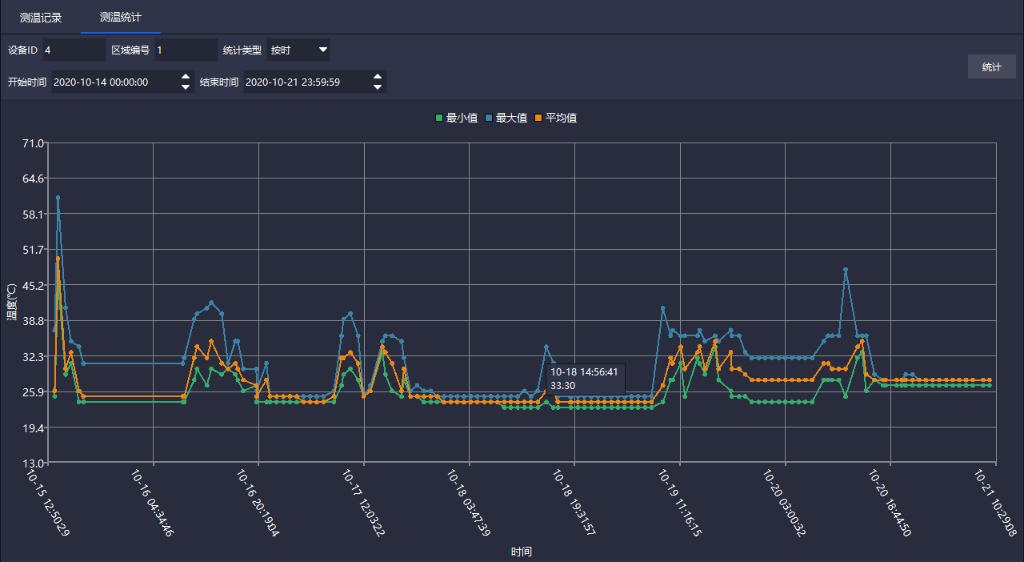Click the 10-17 12:03:22 x-axis label
This screenshot has width=1024, height=562.
point(363,503)
